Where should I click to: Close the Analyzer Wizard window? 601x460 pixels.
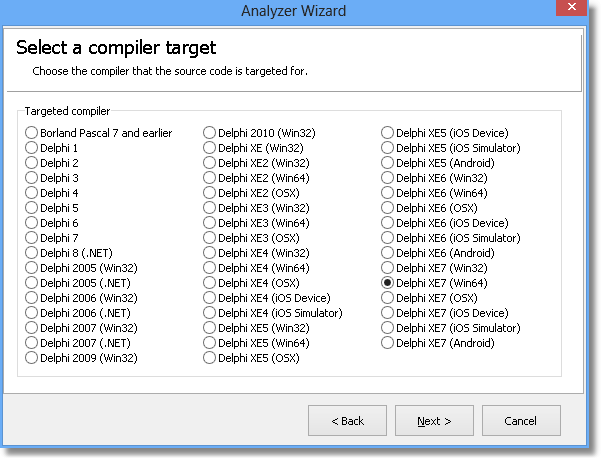pyautogui.click(x=571, y=7)
